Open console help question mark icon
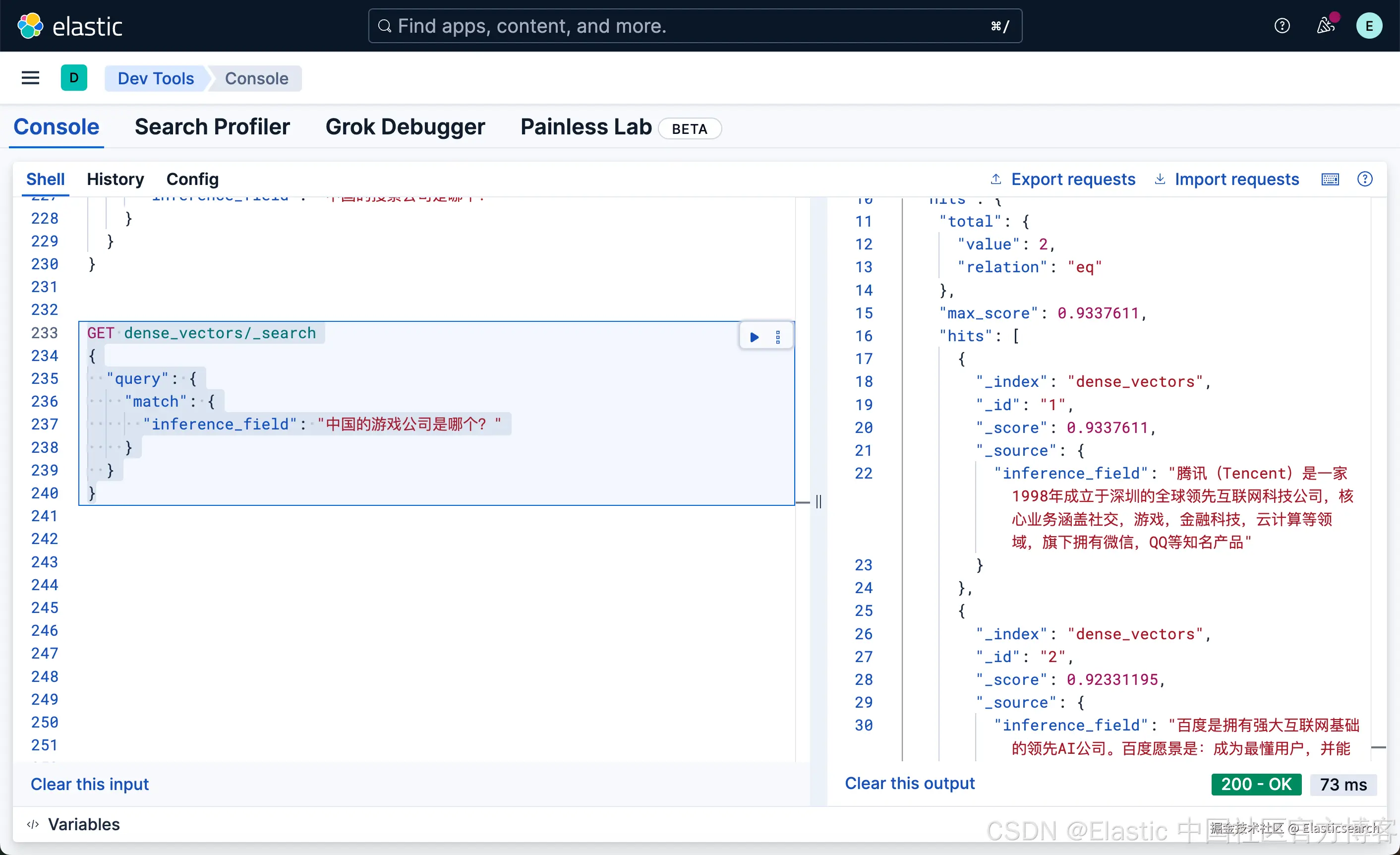1400x855 pixels. click(x=1365, y=180)
